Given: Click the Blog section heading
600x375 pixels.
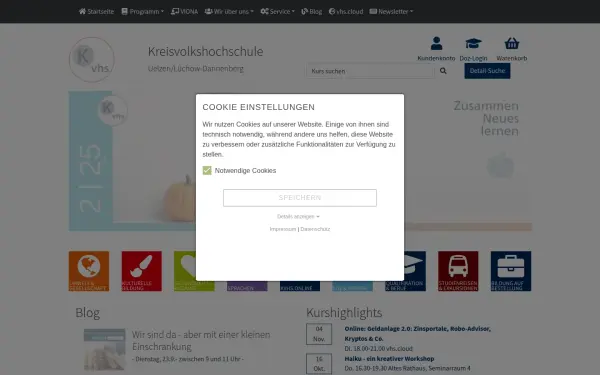Looking at the screenshot, I should pyautogui.click(x=88, y=313).
